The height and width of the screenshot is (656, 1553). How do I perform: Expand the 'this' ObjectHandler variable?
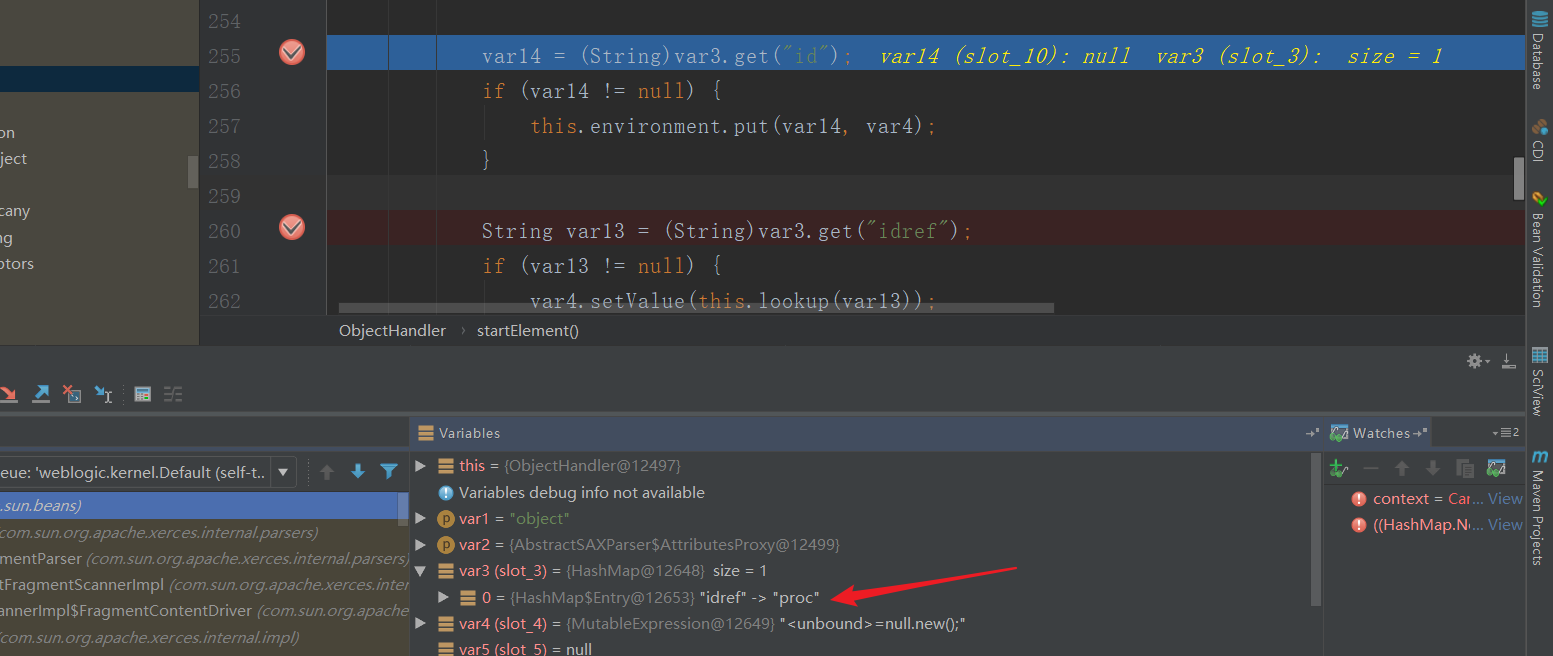point(421,466)
